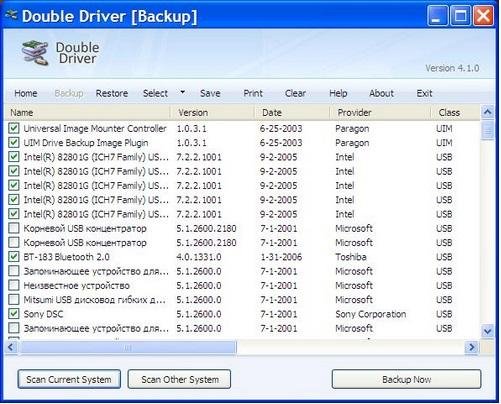
Task: Click the Double Driver logo icon
Action: (35, 53)
